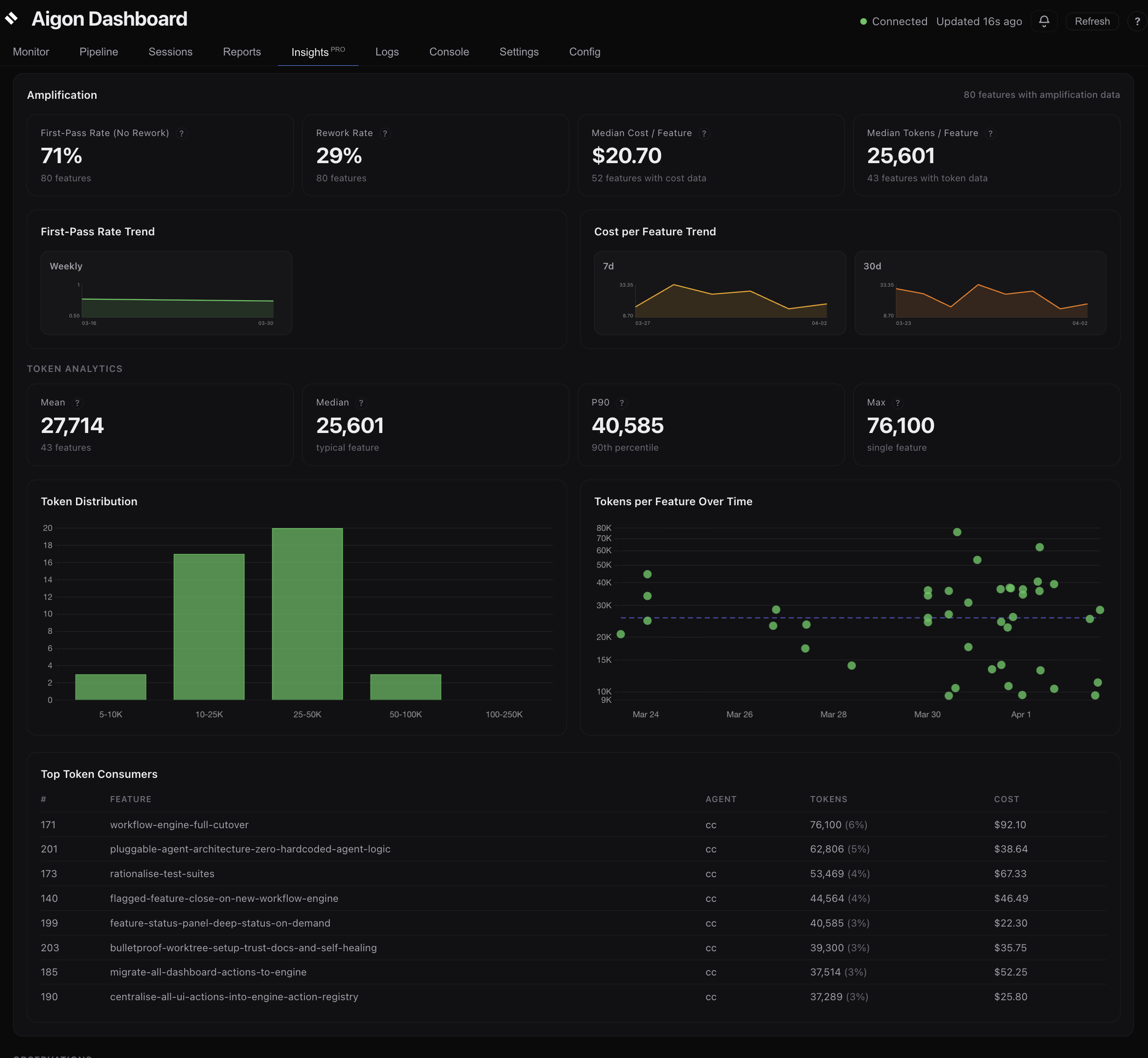Open the First-Pass Rate tooltip icon
The image size is (1148, 1058).
pos(181,133)
